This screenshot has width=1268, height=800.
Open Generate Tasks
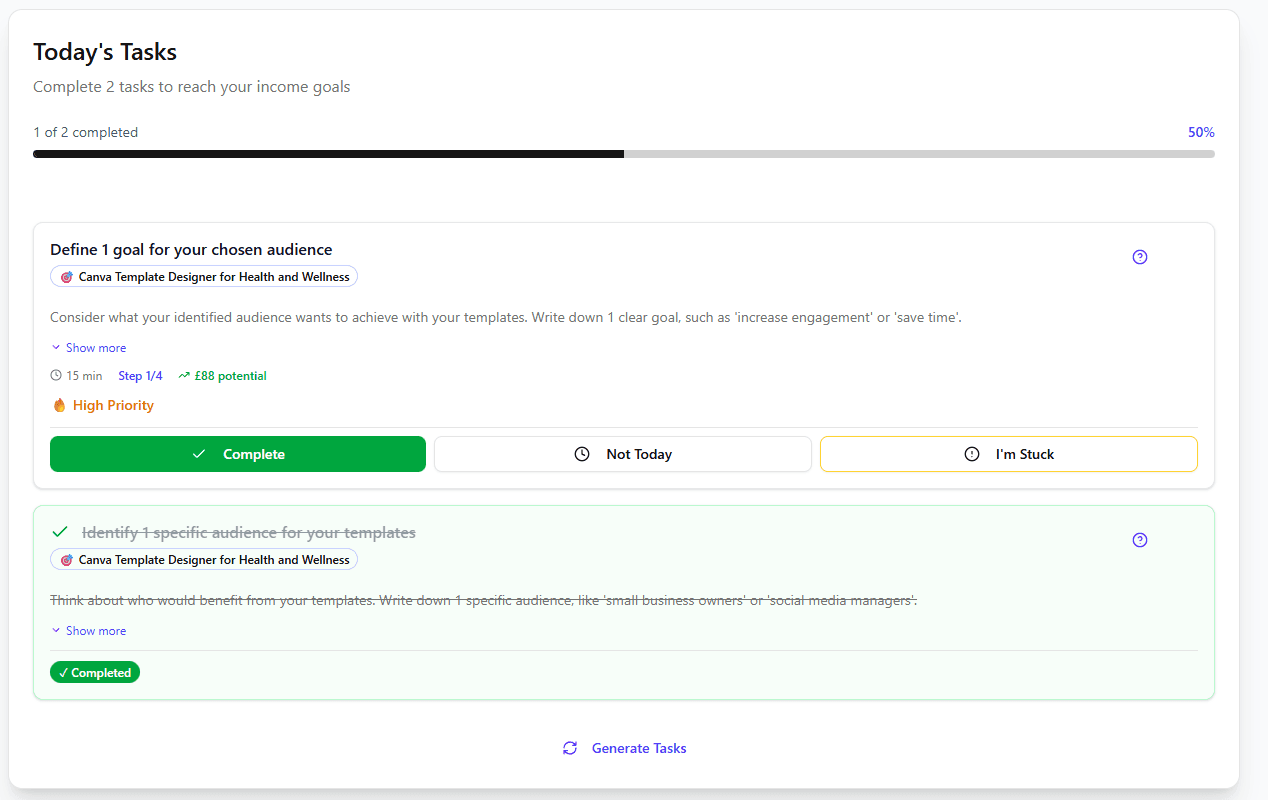pos(638,748)
